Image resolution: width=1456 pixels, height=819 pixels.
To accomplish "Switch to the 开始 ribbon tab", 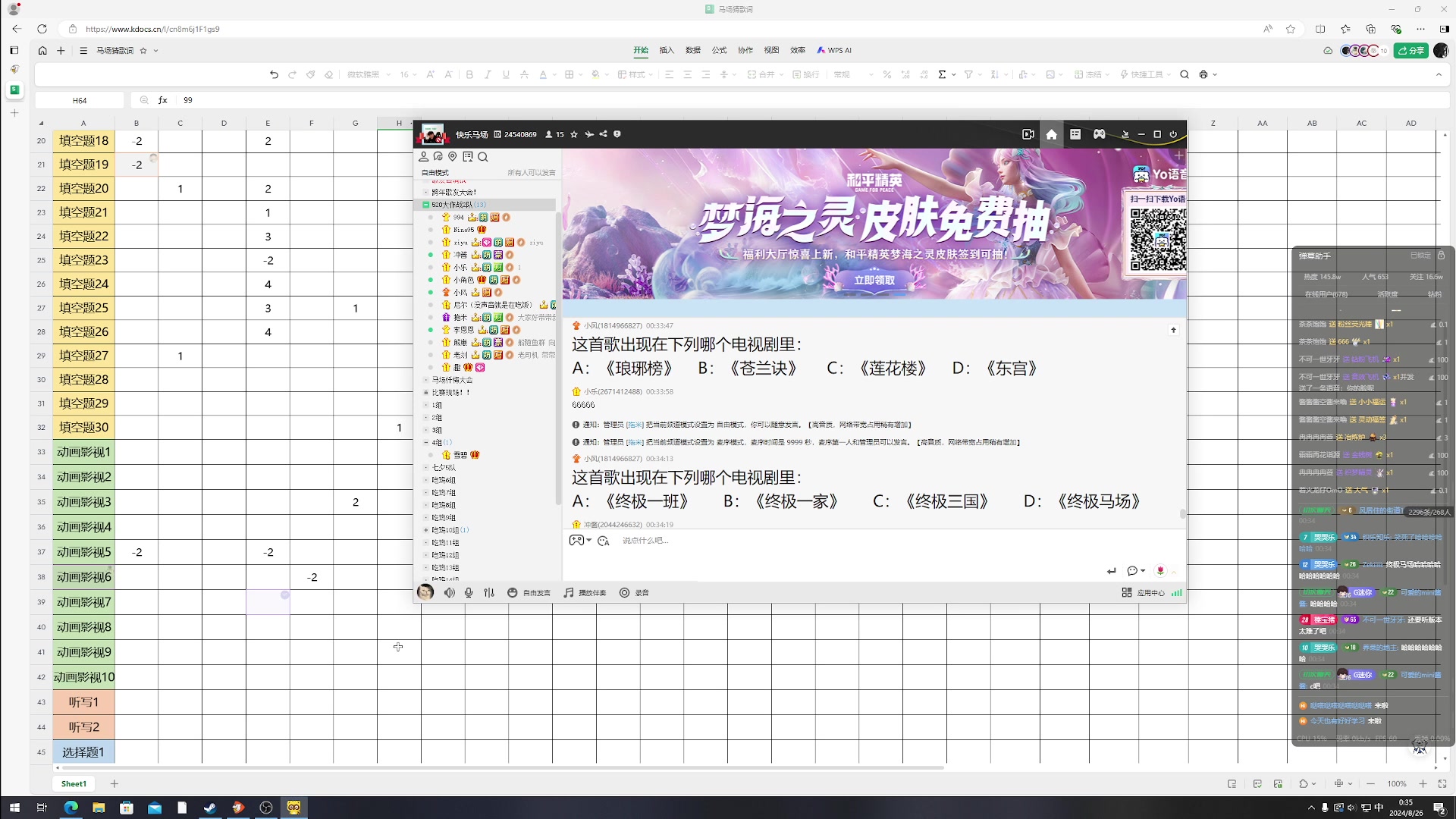I will [641, 50].
